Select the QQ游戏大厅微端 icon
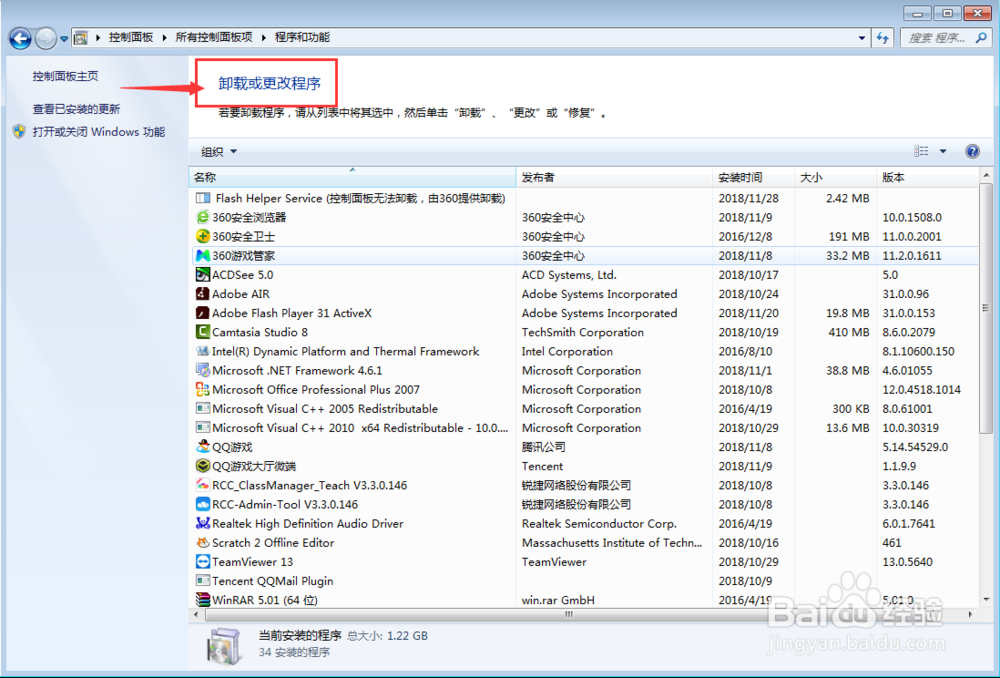 pyautogui.click(x=203, y=466)
